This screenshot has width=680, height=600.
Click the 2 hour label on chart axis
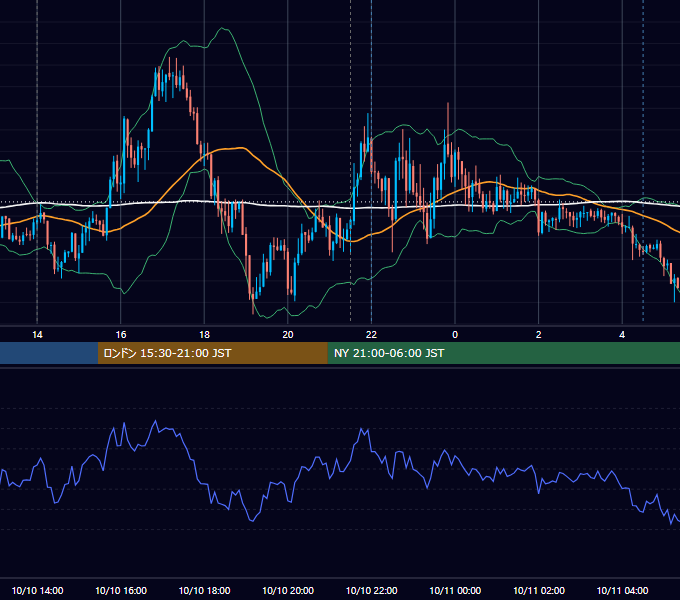pos(539,335)
